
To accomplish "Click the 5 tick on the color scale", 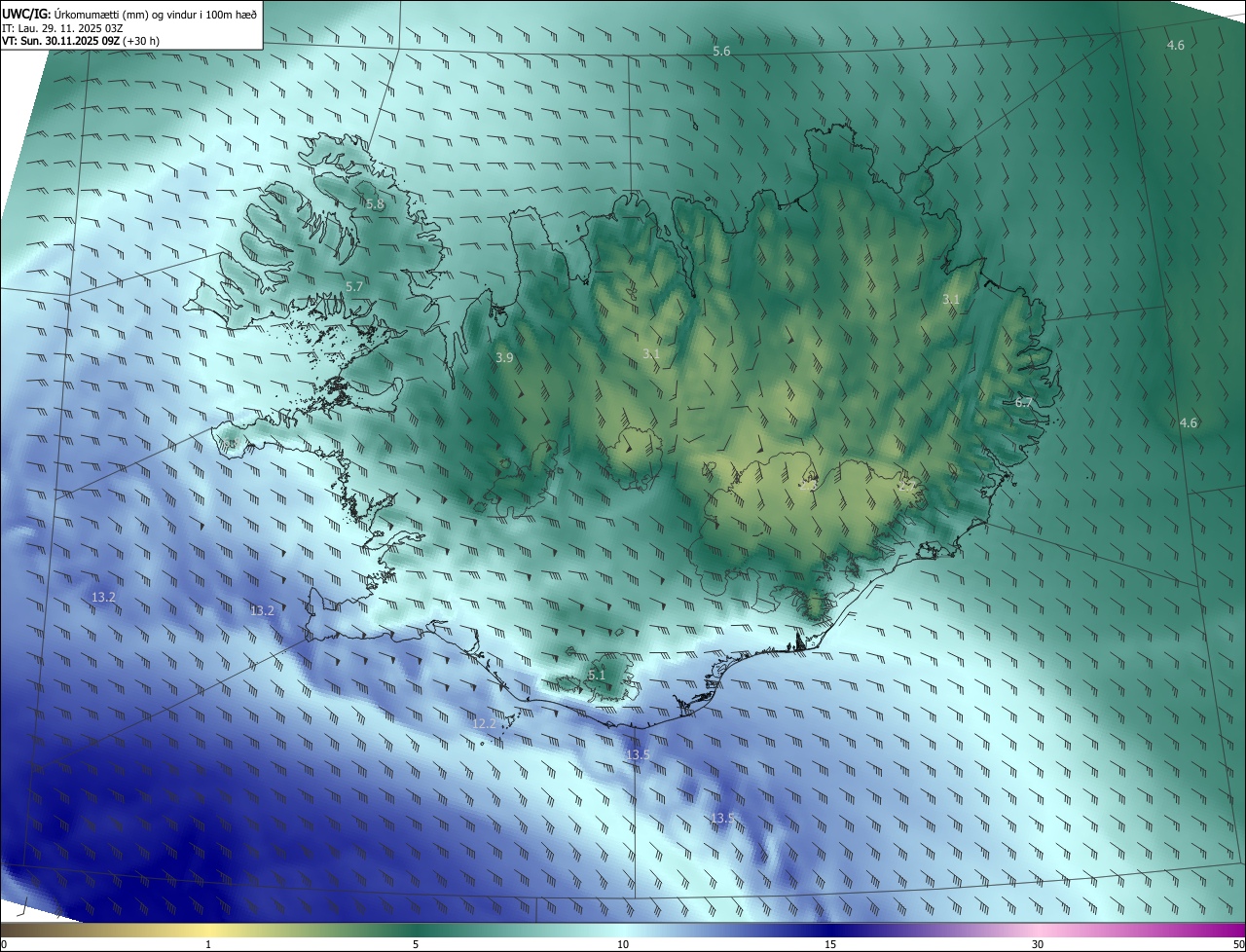I will pos(416,945).
